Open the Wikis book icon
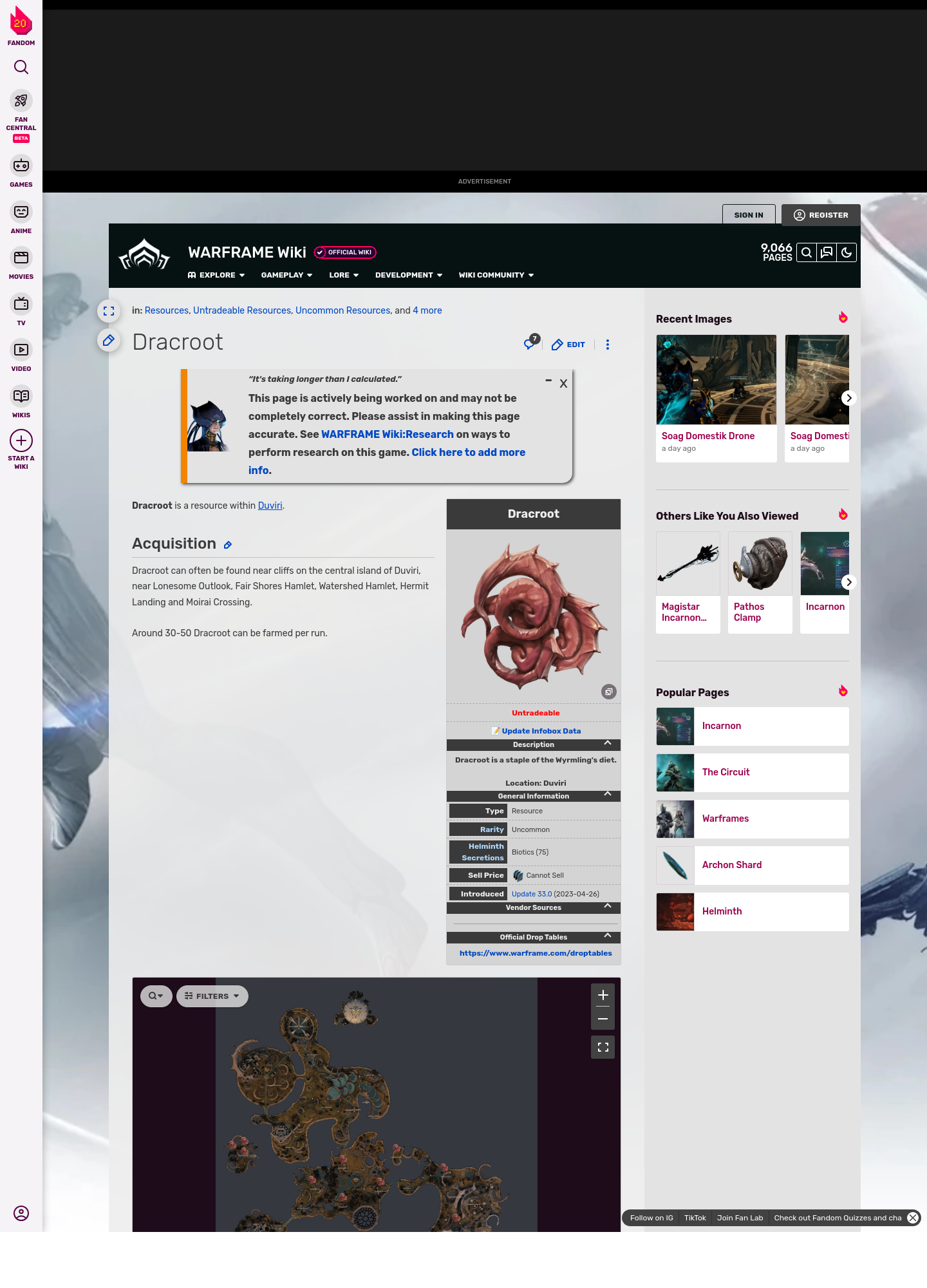Viewport: 927px width, 1288px height. [21, 395]
